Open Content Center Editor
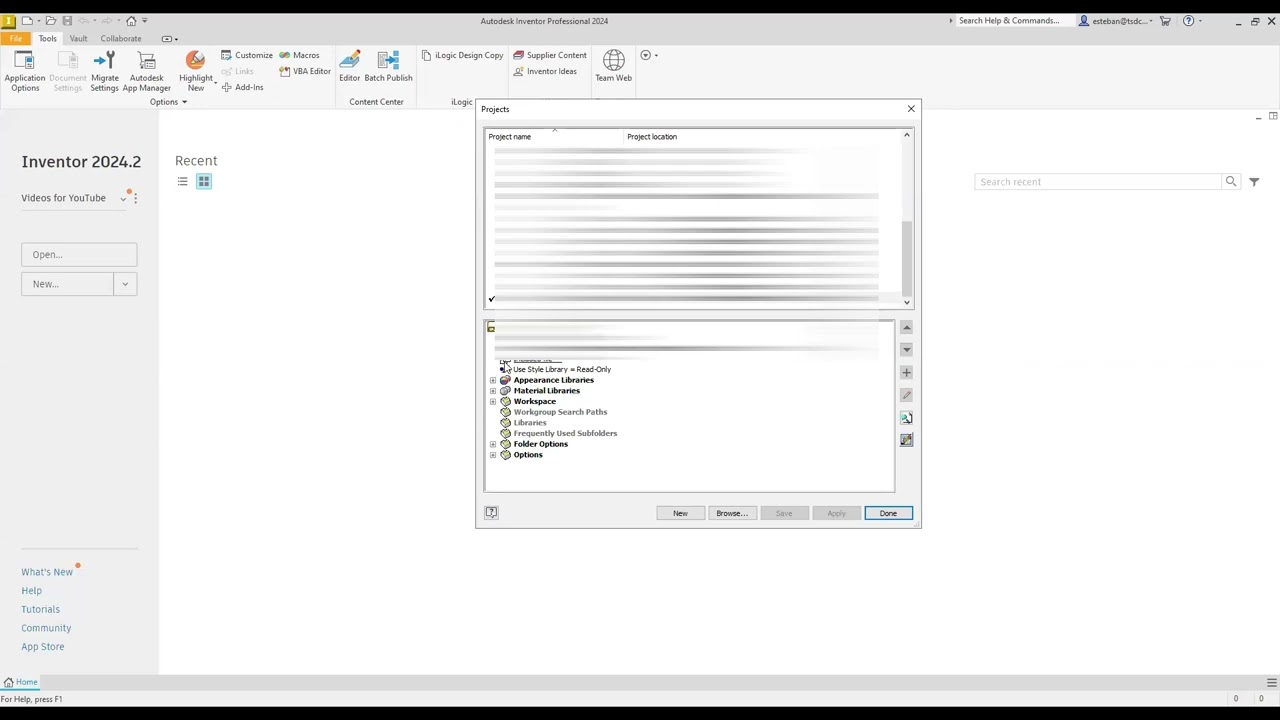 pos(349,66)
